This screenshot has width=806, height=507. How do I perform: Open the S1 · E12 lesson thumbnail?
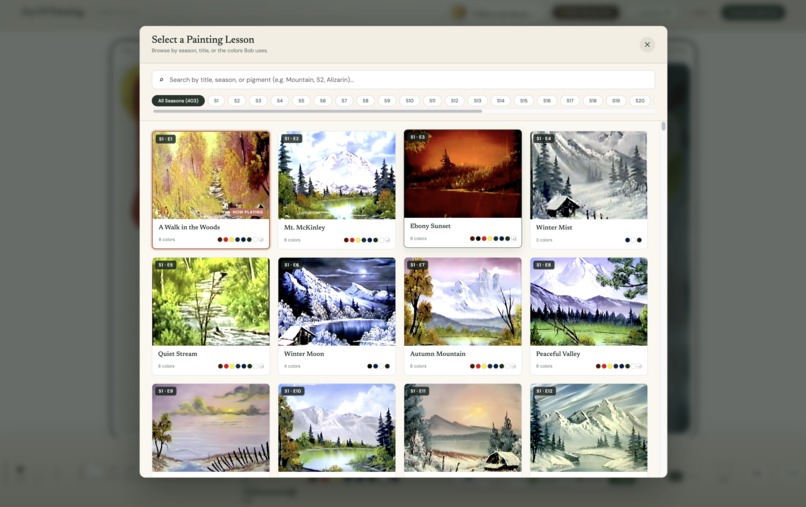point(589,428)
